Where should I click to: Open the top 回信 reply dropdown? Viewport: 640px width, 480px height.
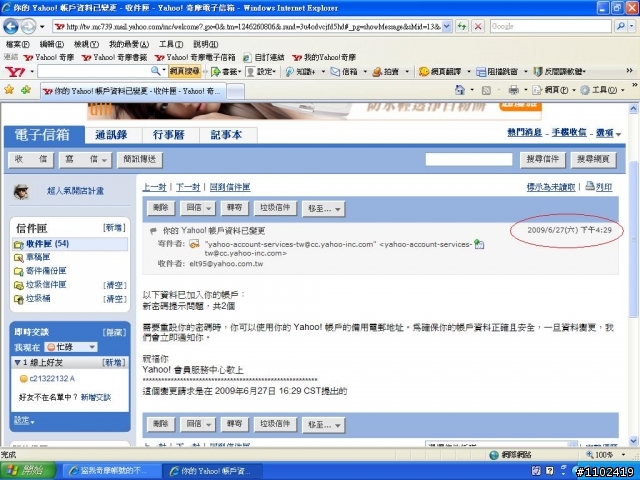click(x=209, y=209)
